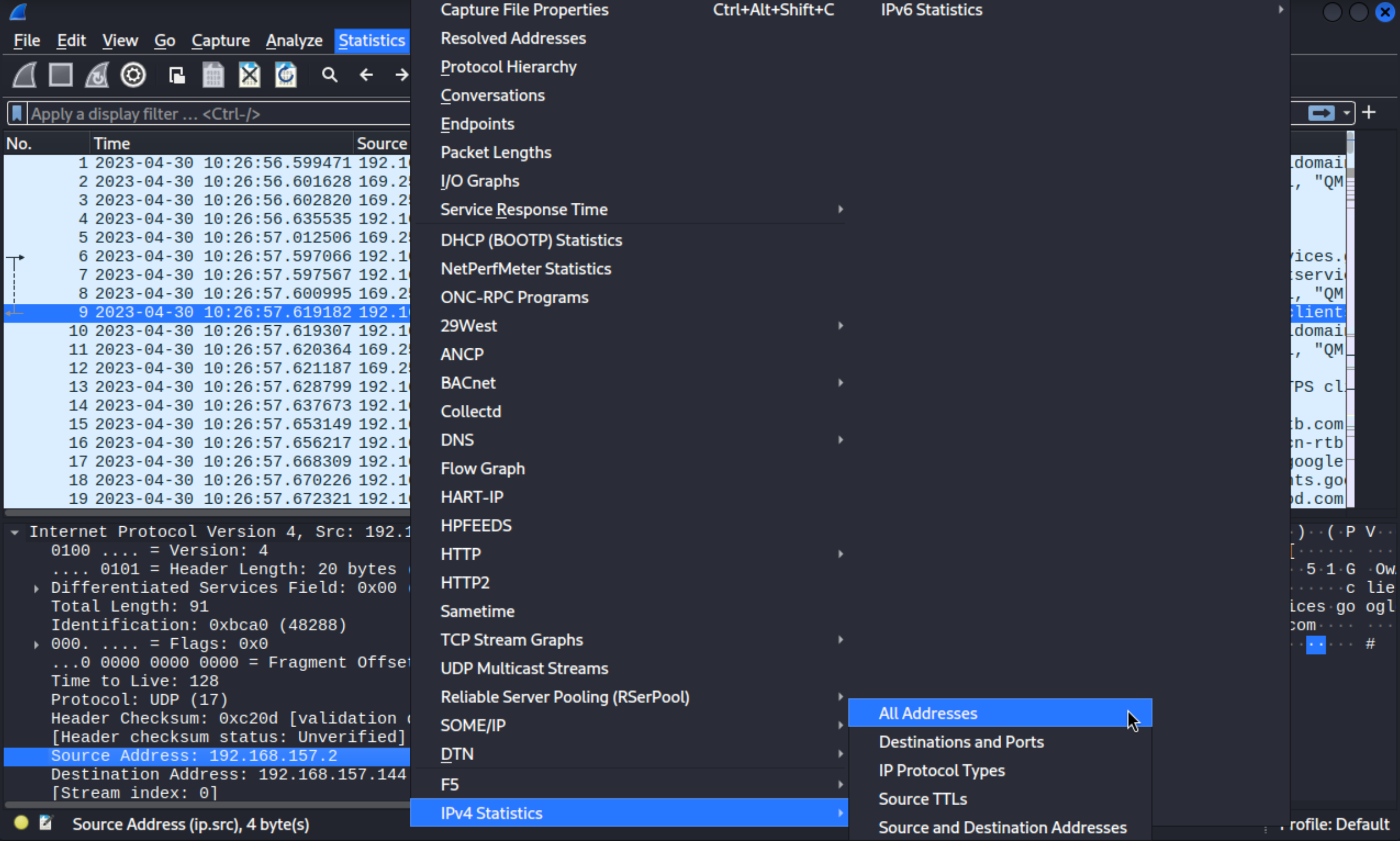Choose Source and Destination Addresses entry

coord(1000,828)
